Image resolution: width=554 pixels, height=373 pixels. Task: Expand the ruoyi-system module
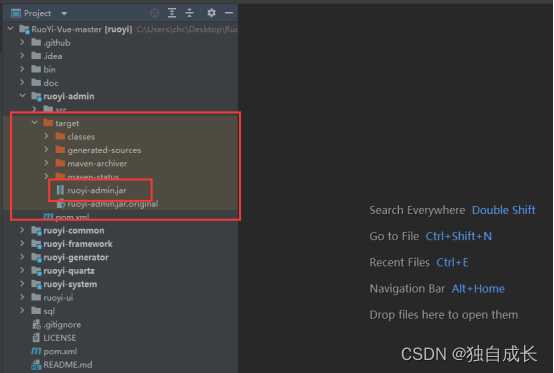[x=22, y=284]
